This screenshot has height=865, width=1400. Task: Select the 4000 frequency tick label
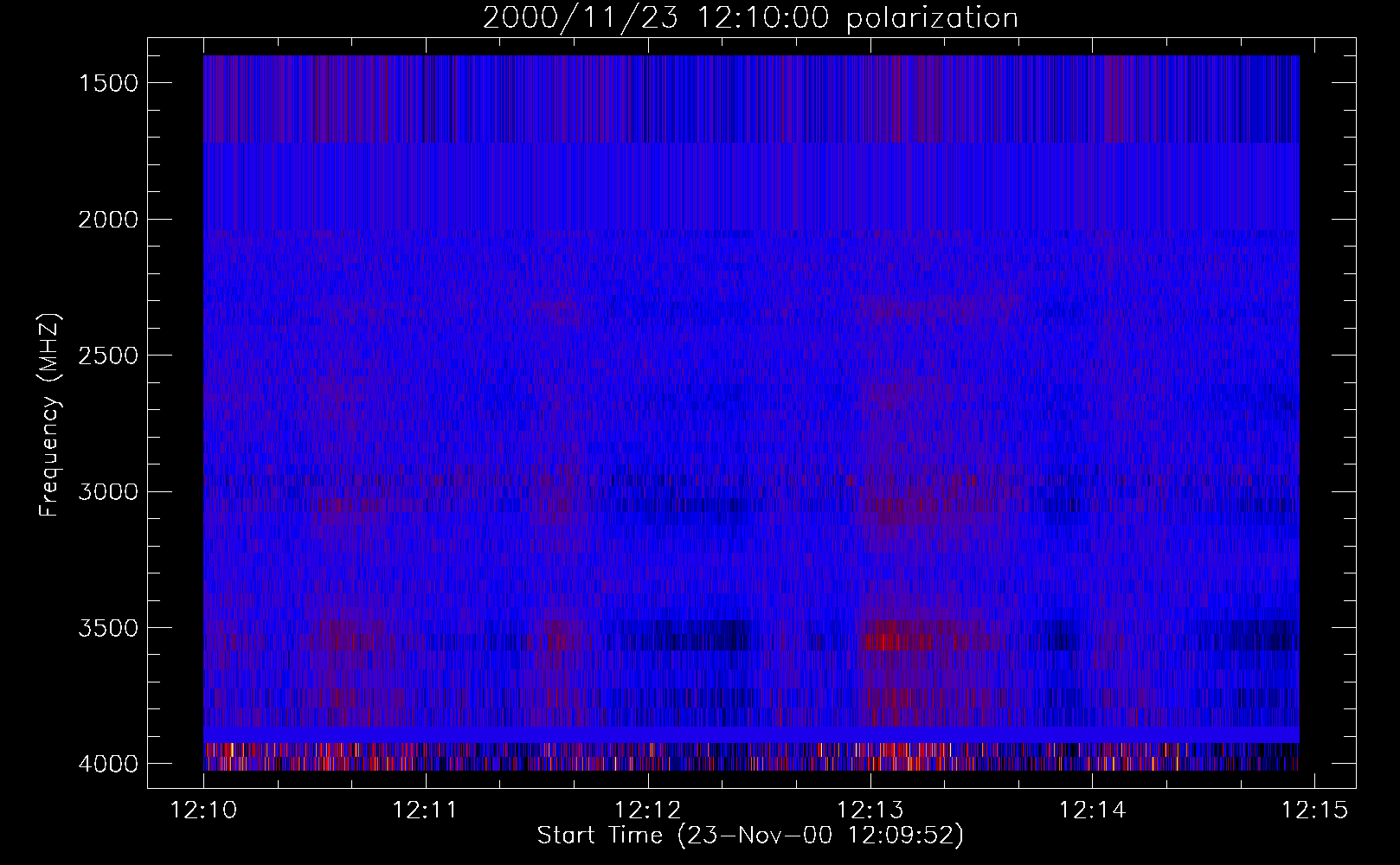[108, 764]
